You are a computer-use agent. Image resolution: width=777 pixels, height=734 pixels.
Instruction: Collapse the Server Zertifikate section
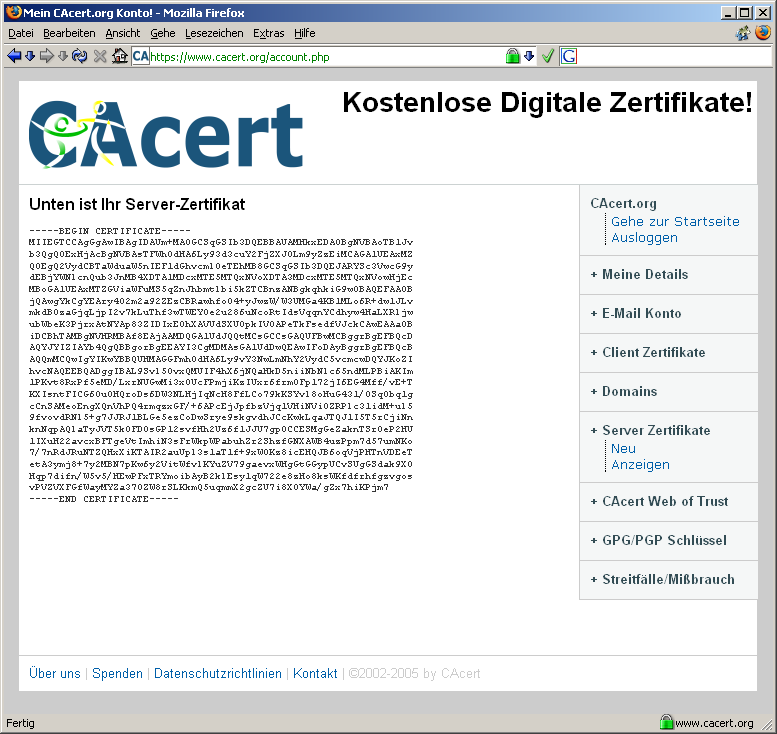(x=650, y=430)
